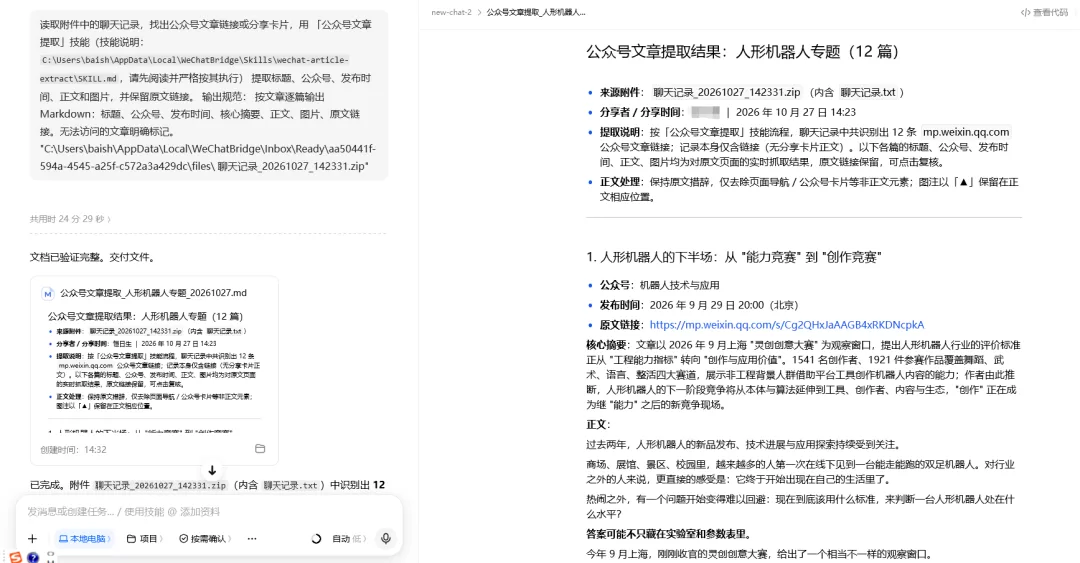This screenshot has width=1080, height=563.
Task: Click the 分享者 / 分享时间 bullet line
Action: click(x=727, y=112)
